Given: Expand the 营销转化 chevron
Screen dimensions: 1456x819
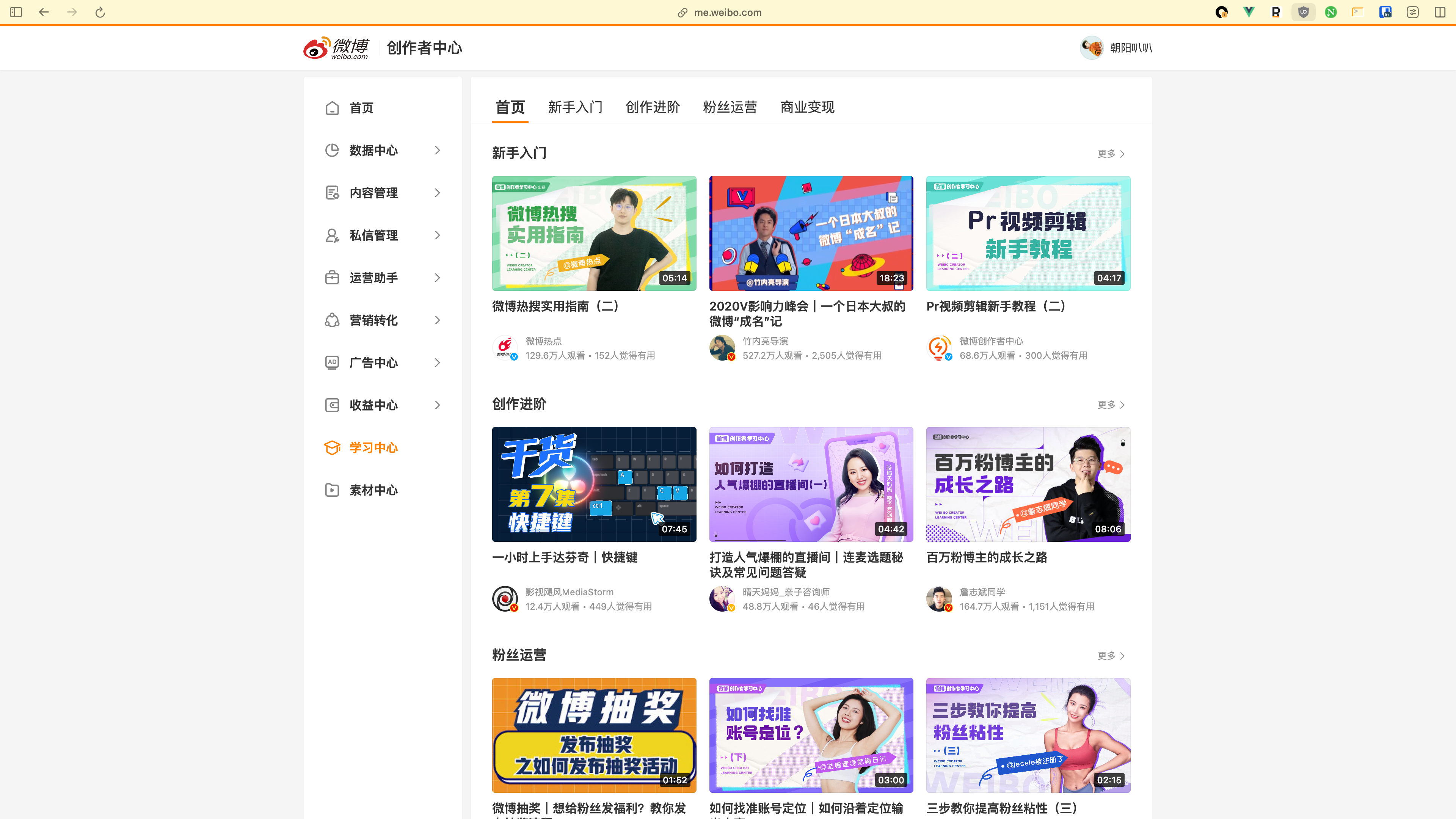Looking at the screenshot, I should click(x=438, y=320).
